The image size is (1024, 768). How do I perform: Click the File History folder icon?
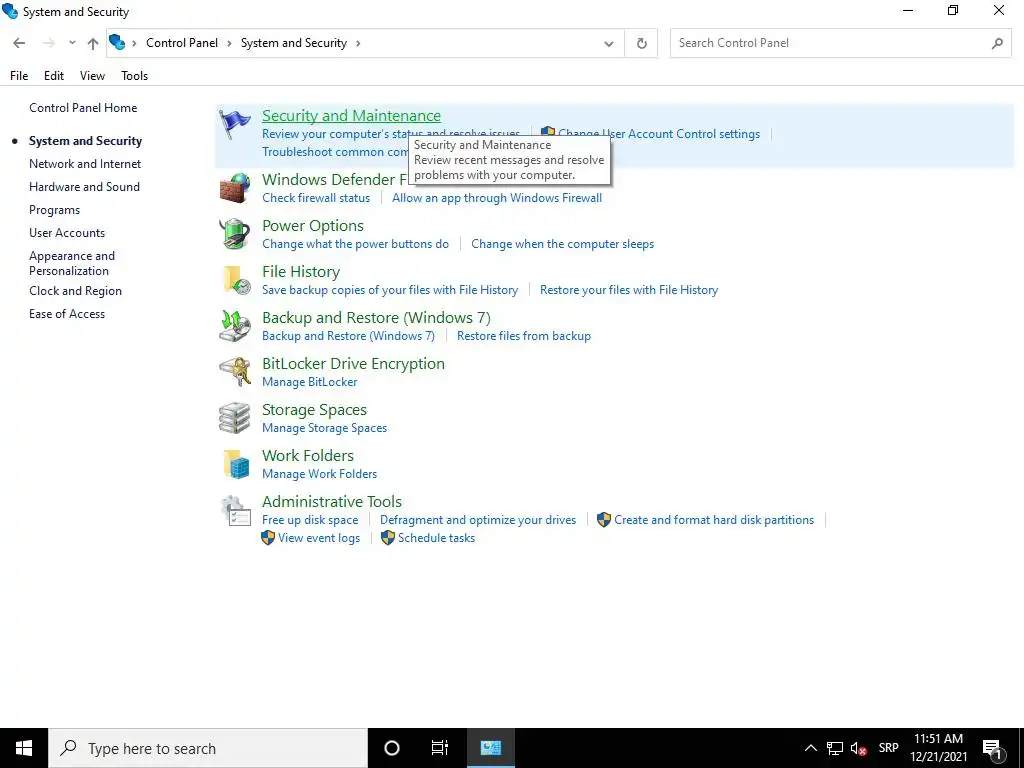(236, 280)
